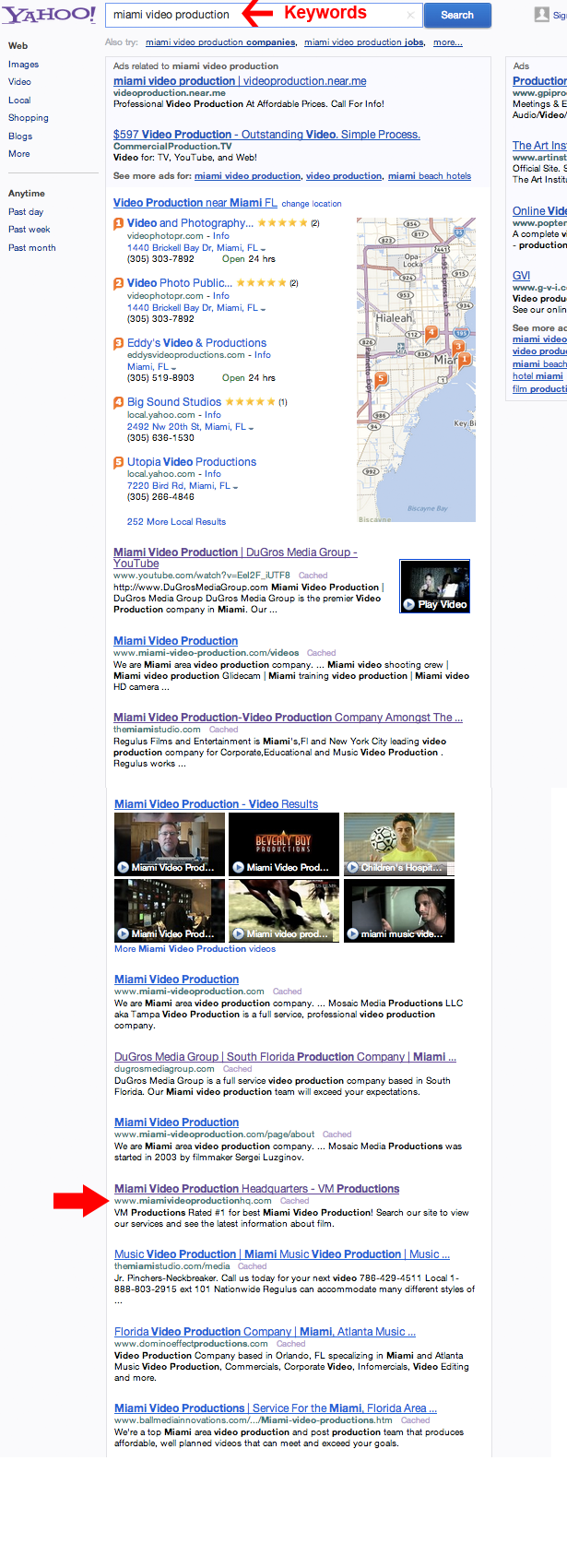Switch to Video search
567x1568 pixels.
pyautogui.click(x=19, y=82)
